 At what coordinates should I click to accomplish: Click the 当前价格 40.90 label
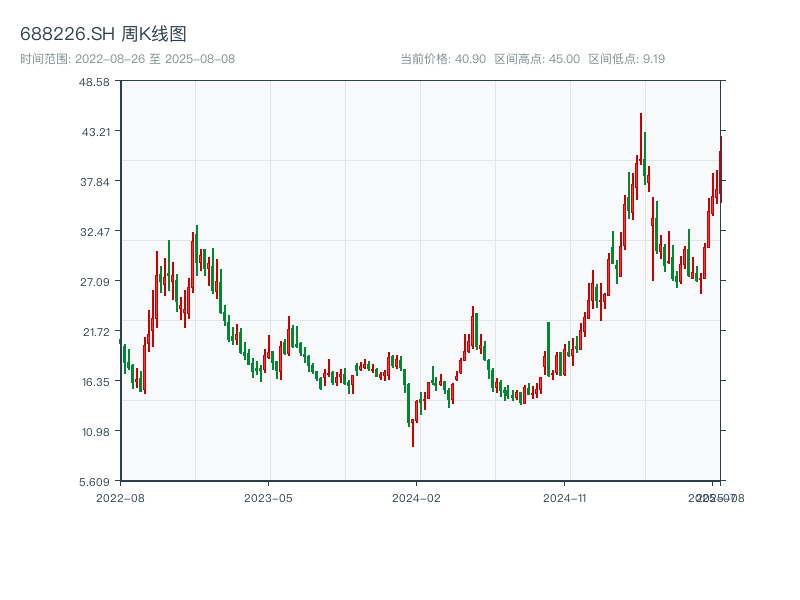tap(443, 59)
